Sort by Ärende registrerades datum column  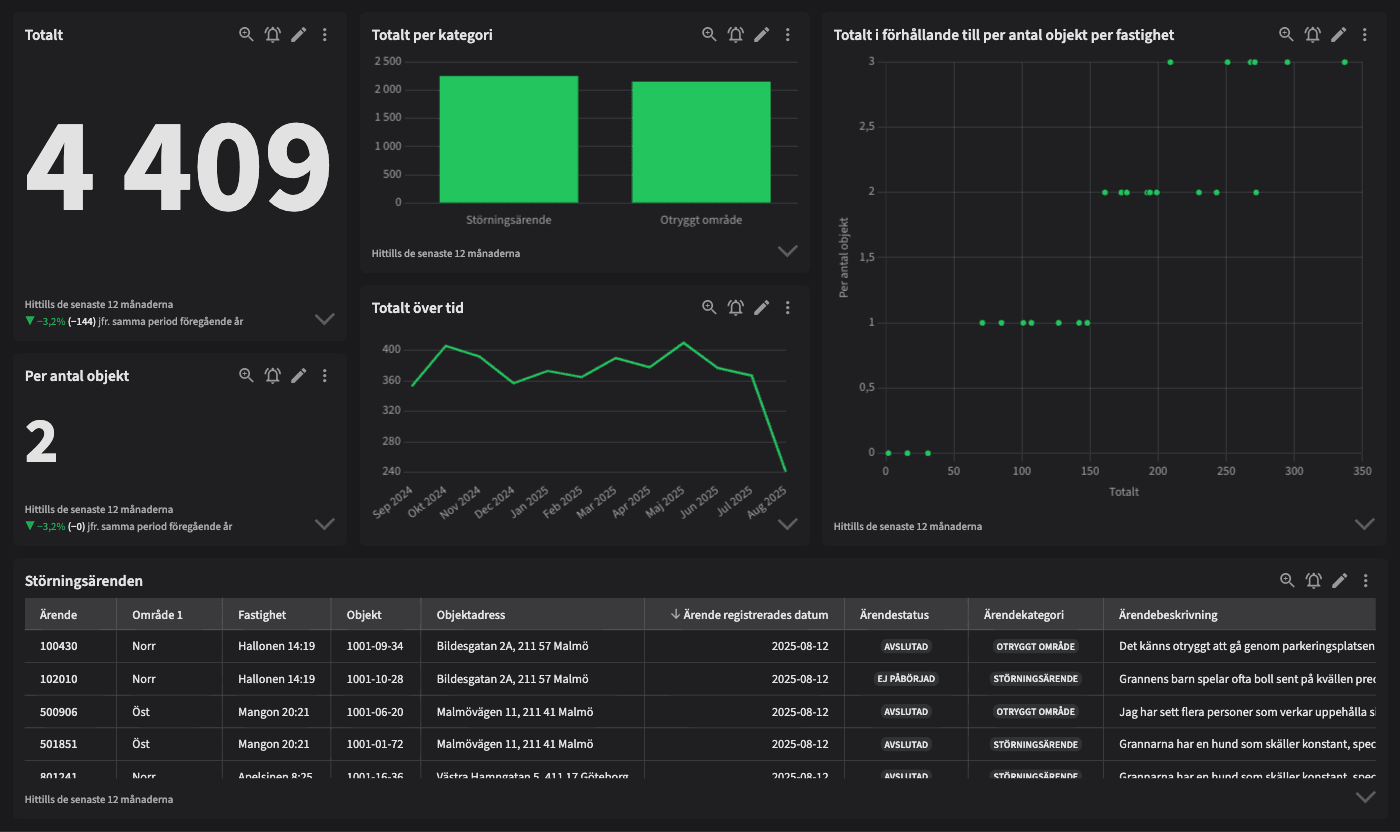[750, 614]
